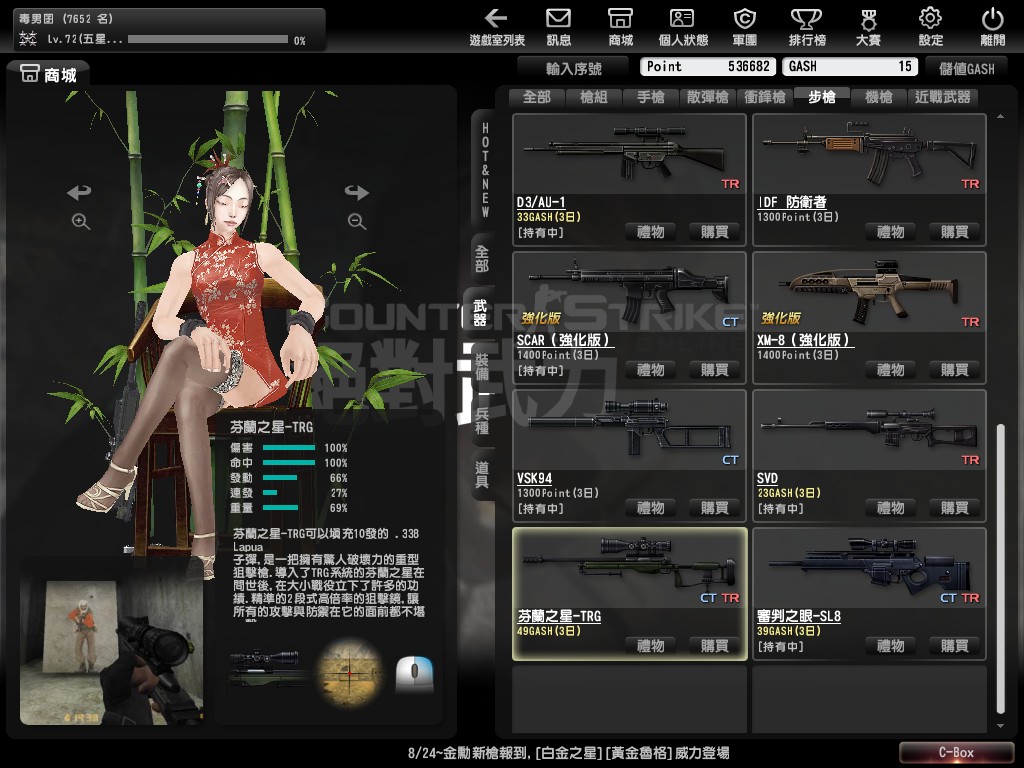This screenshot has height=768, width=1024.
Task: Click serial number input button (輸入序號)
Action: 573,68
